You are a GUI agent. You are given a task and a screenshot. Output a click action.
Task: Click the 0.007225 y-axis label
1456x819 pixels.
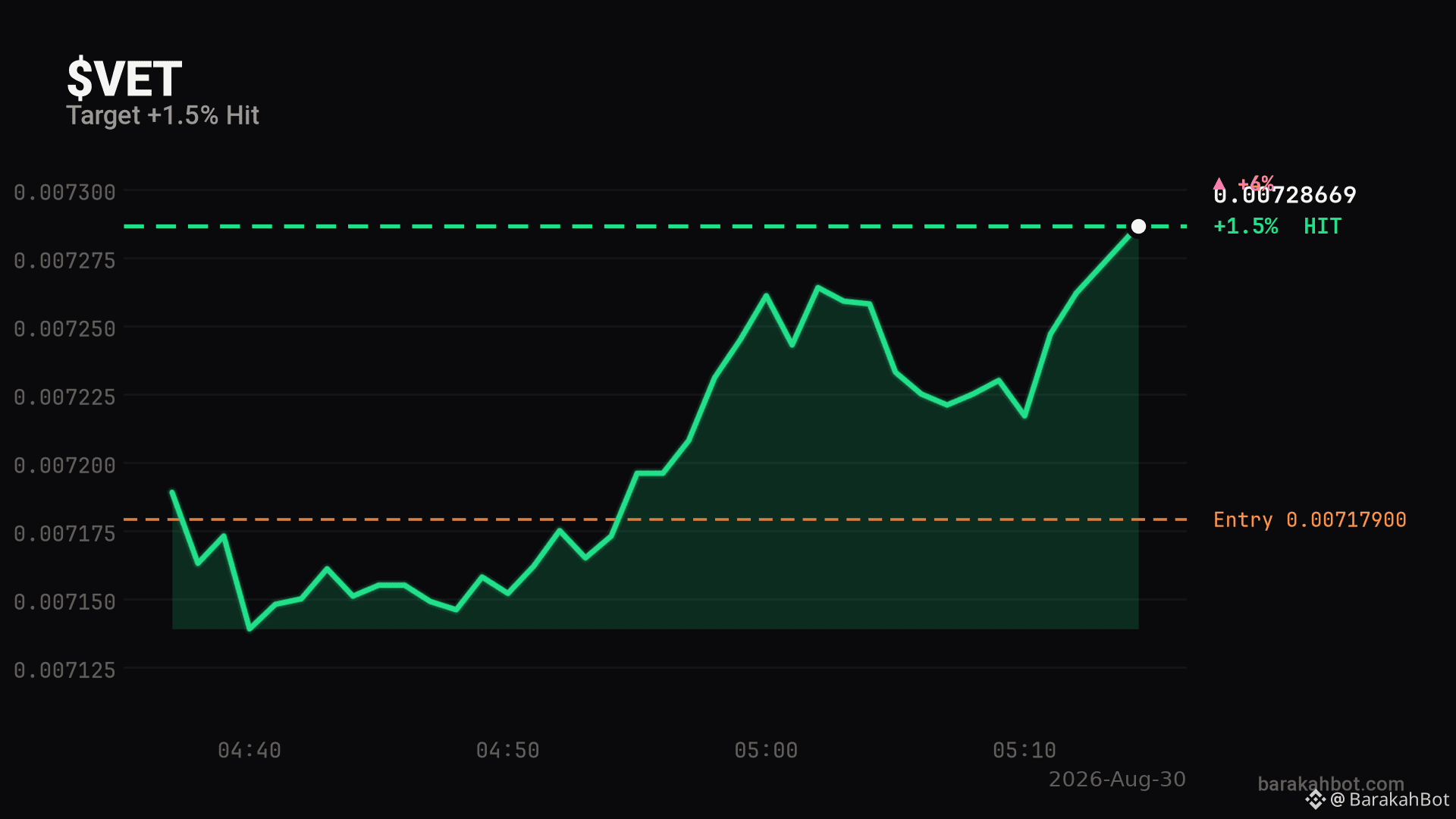(65, 397)
